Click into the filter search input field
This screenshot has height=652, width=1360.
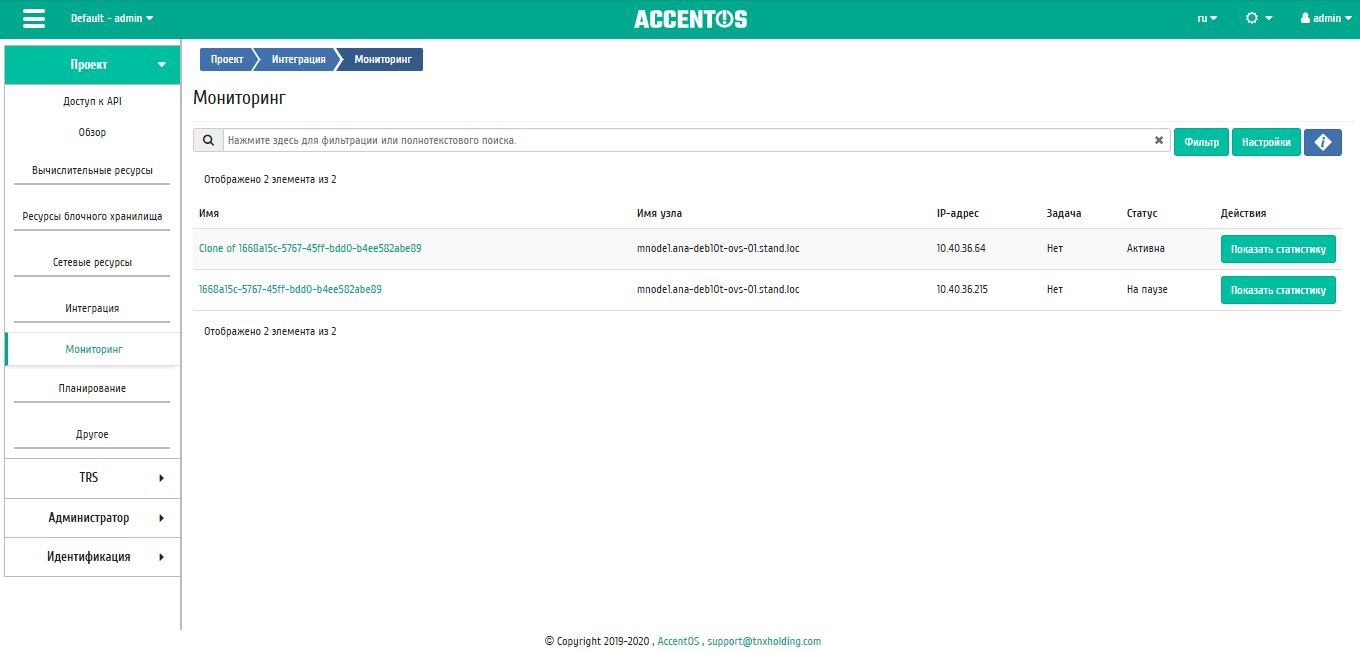pos(685,141)
